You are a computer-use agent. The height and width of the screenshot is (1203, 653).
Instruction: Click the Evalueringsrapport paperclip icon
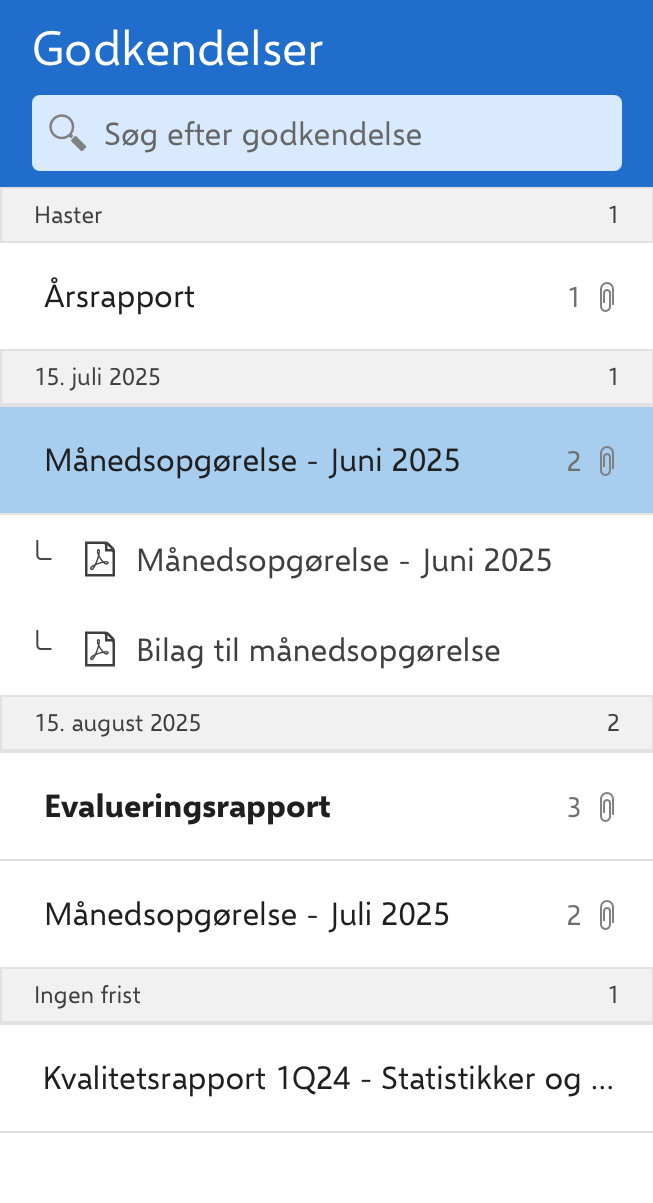point(606,807)
